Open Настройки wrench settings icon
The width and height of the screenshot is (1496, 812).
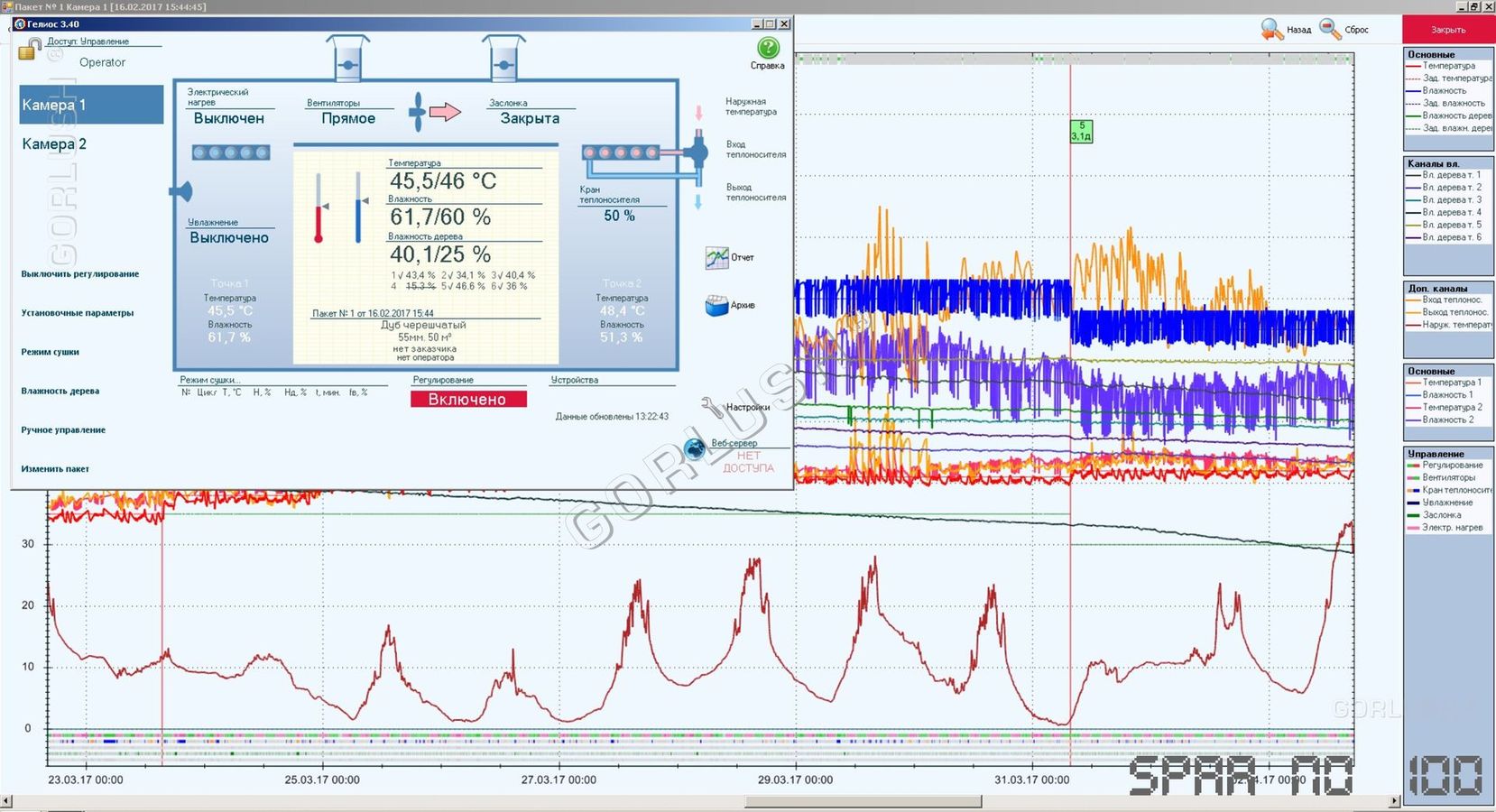click(x=712, y=405)
